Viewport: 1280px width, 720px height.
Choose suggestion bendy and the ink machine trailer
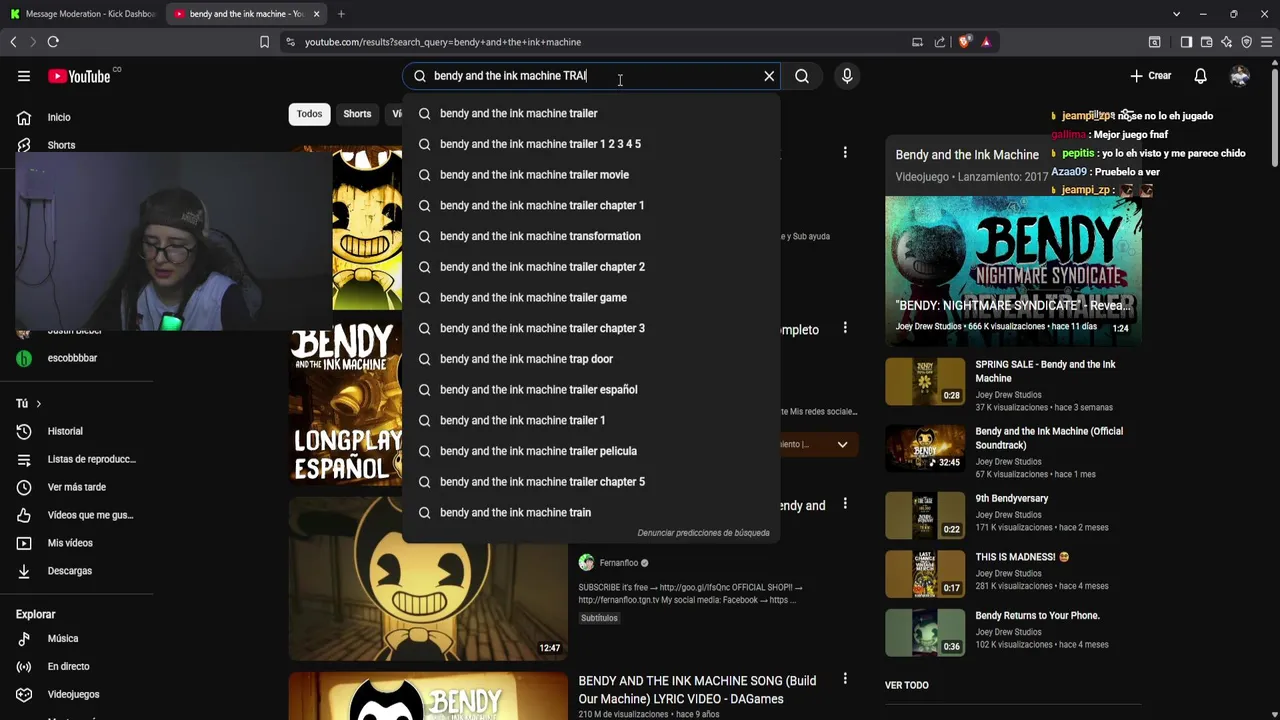[x=591, y=113]
